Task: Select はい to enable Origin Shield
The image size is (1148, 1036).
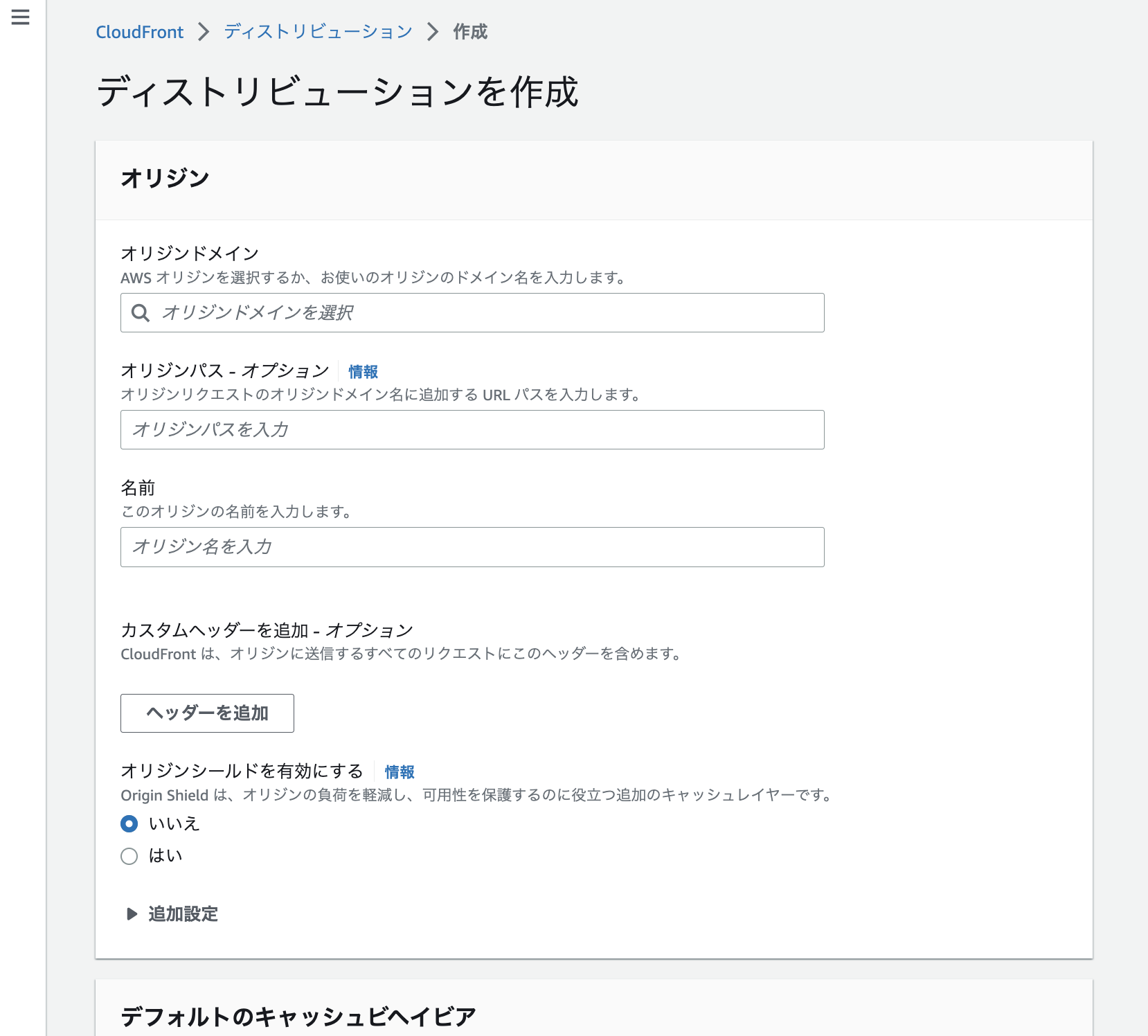Action: (129, 856)
